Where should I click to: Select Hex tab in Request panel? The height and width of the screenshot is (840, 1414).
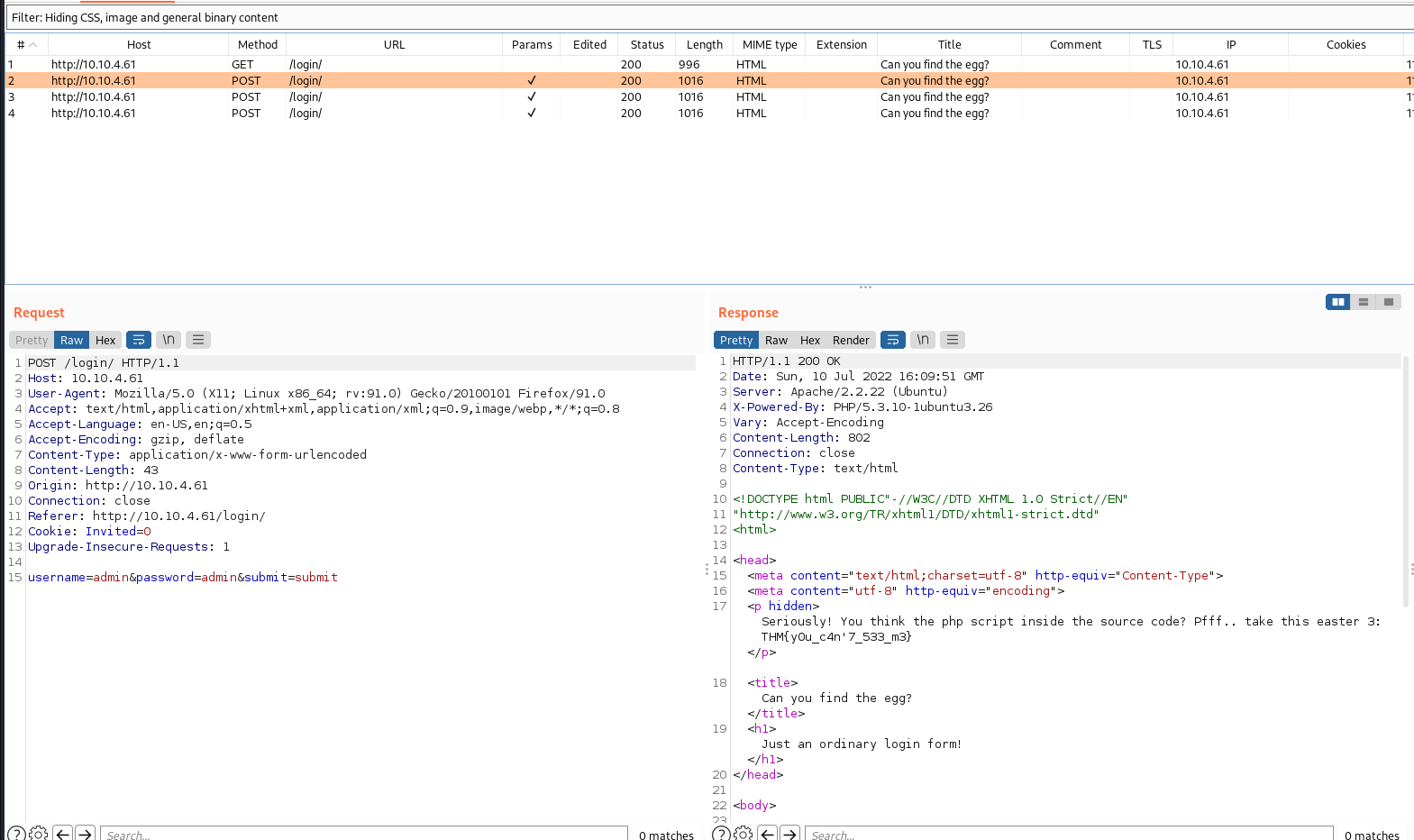pos(105,340)
